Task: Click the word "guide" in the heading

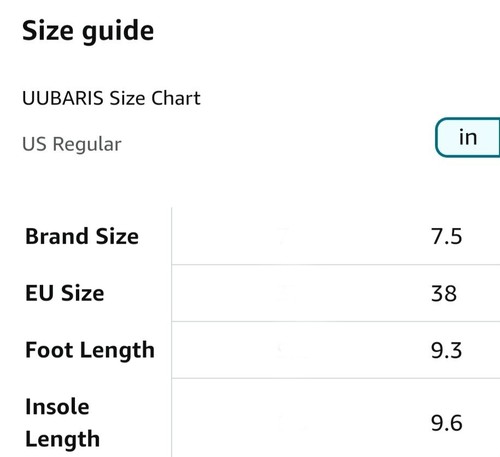Action: (x=118, y=32)
